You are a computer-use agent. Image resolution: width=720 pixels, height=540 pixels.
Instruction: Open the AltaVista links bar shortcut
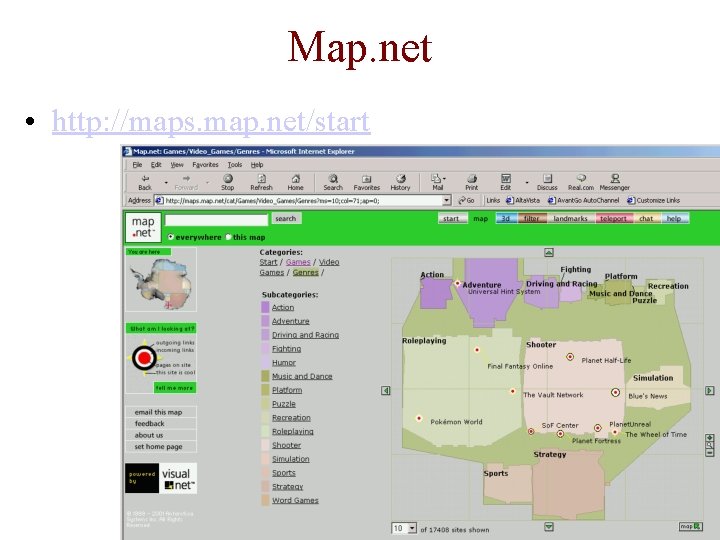523,201
